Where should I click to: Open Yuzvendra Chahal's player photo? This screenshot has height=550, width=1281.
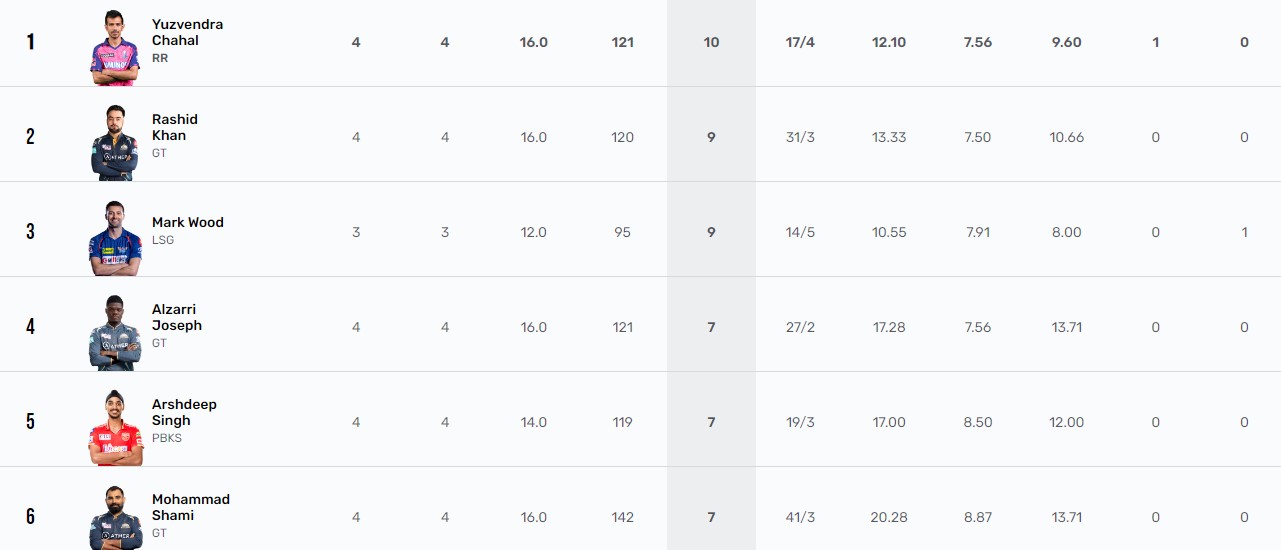[115, 46]
